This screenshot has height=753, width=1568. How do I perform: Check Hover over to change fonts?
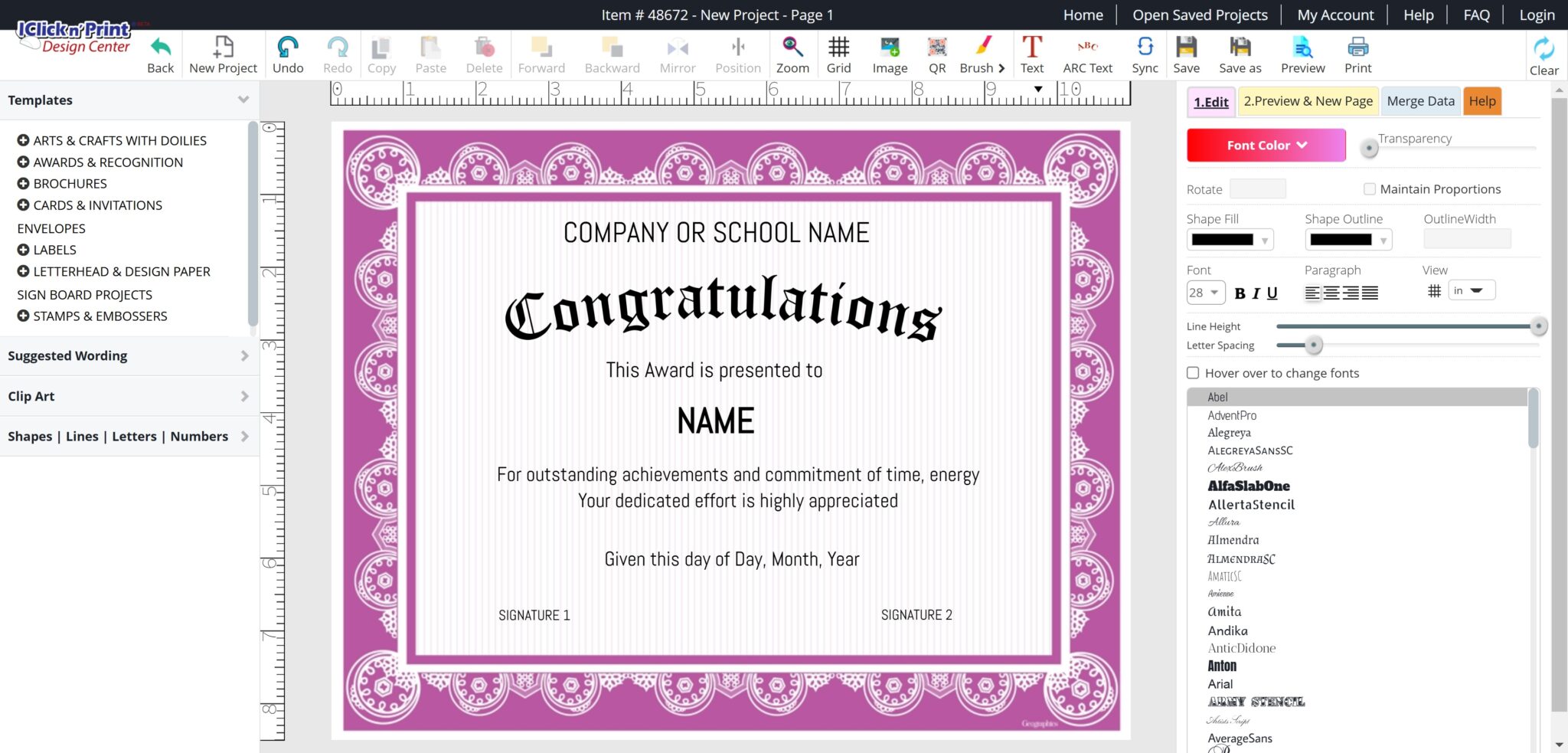1192,373
